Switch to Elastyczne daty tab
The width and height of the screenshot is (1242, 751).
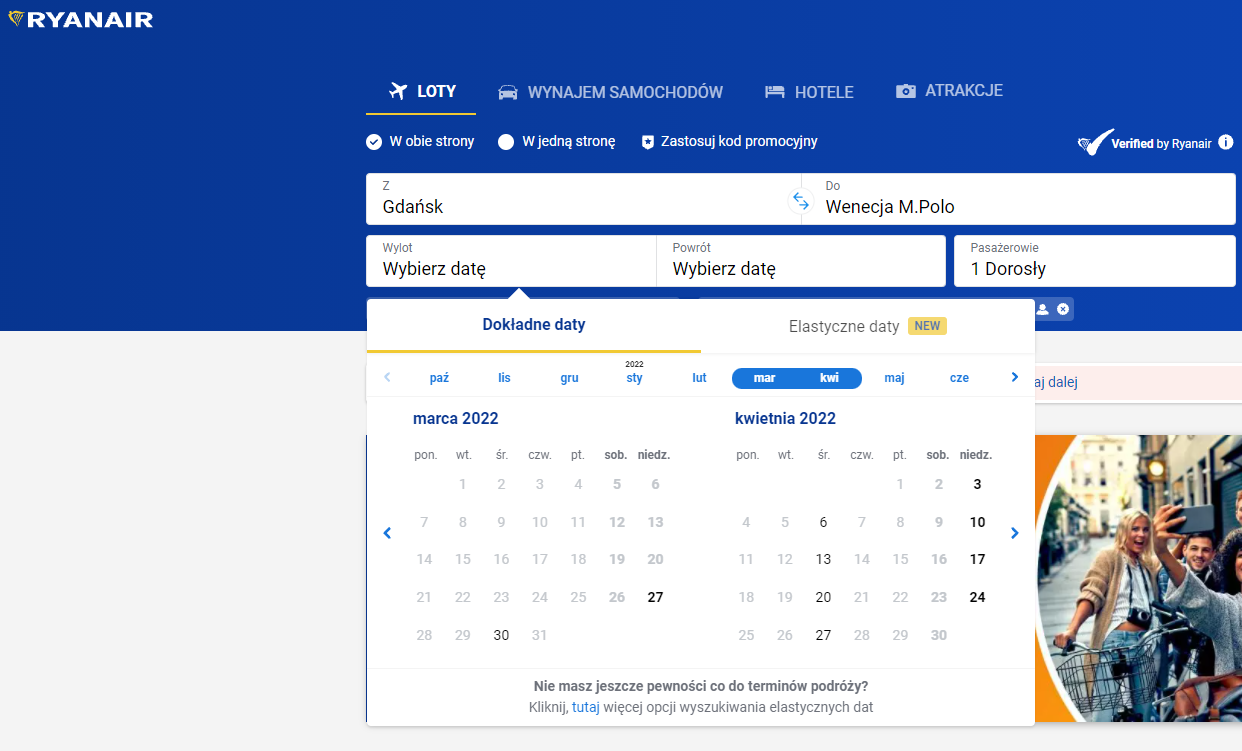tap(866, 326)
